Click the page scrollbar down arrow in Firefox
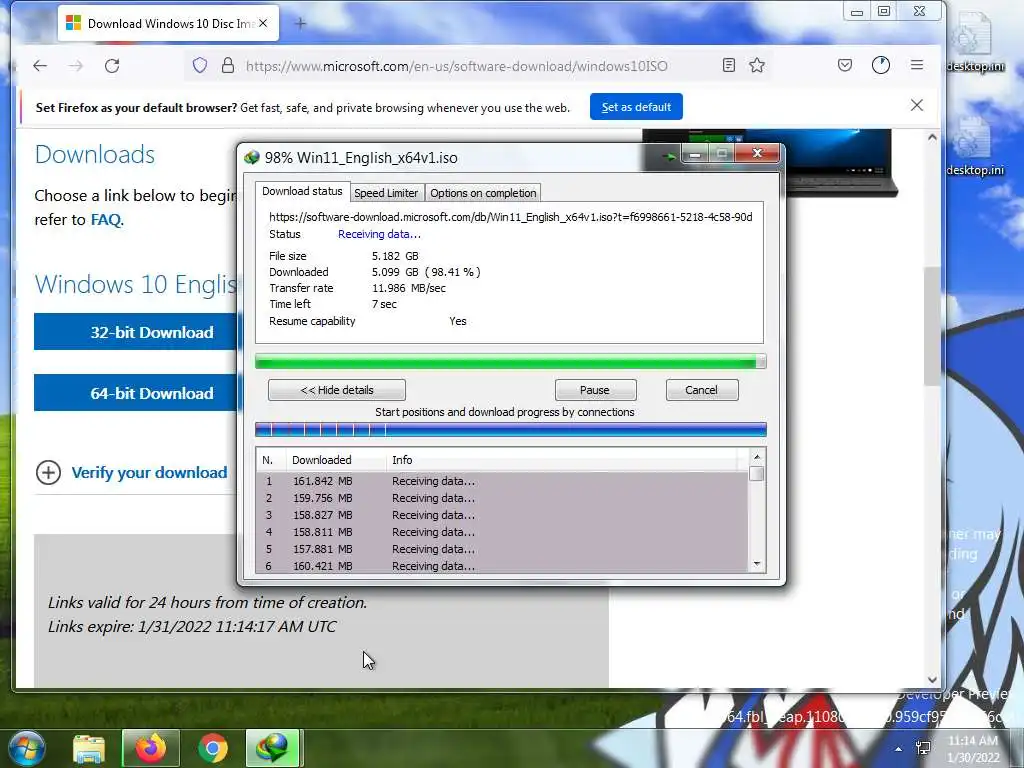The width and height of the screenshot is (1024, 768). 933,679
